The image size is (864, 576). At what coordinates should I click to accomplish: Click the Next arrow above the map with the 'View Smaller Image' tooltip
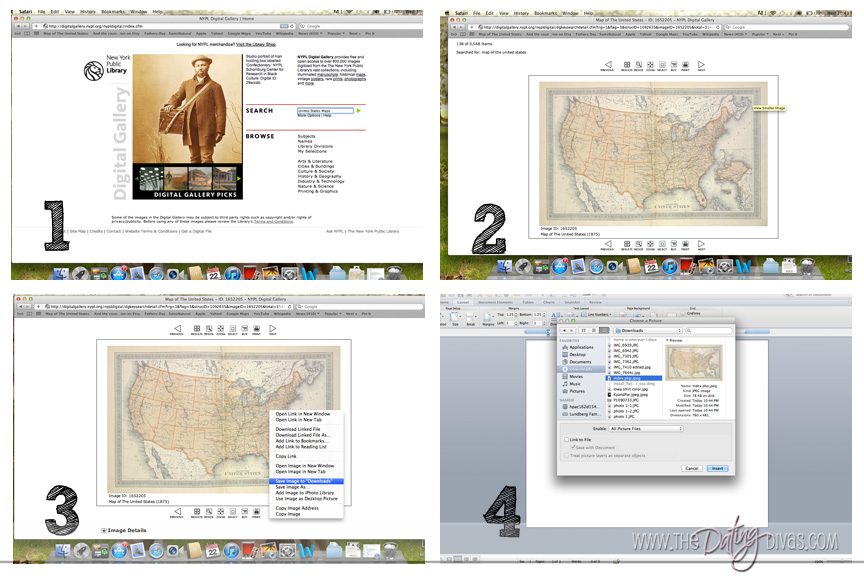[701, 64]
